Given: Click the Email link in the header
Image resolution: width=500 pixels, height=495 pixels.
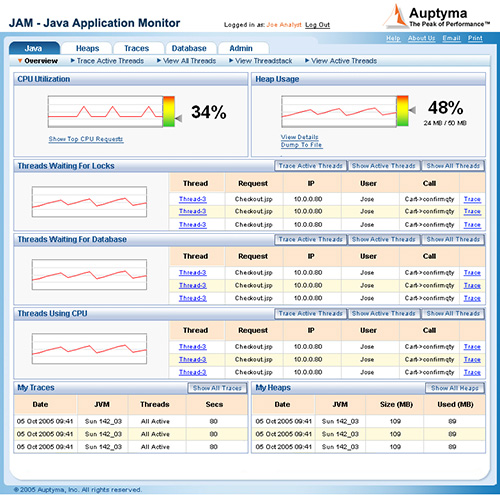Looking at the screenshot, I should [x=451, y=38].
